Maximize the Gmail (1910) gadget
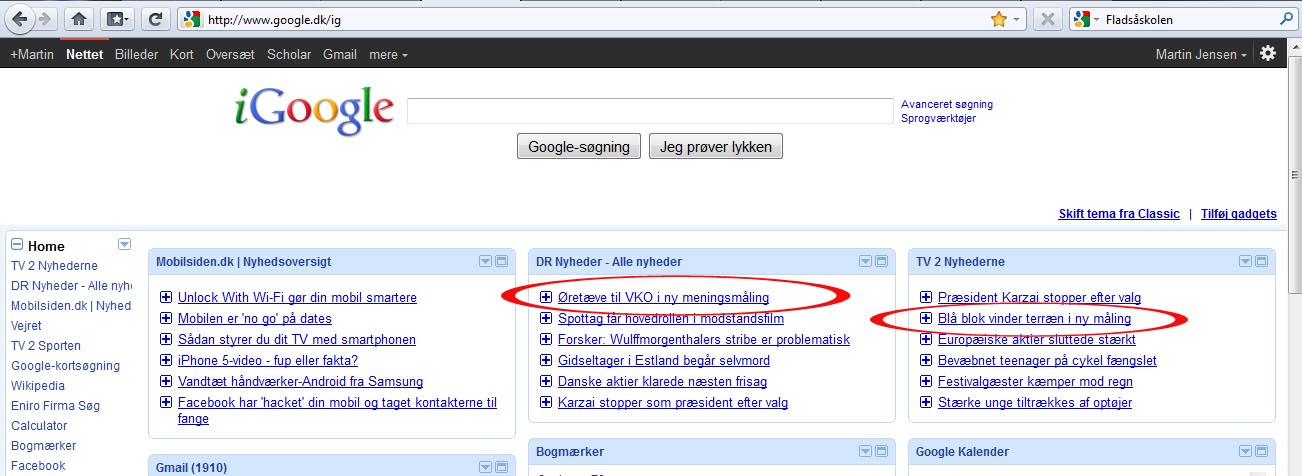This screenshot has height=476, width=1302. [x=502, y=467]
